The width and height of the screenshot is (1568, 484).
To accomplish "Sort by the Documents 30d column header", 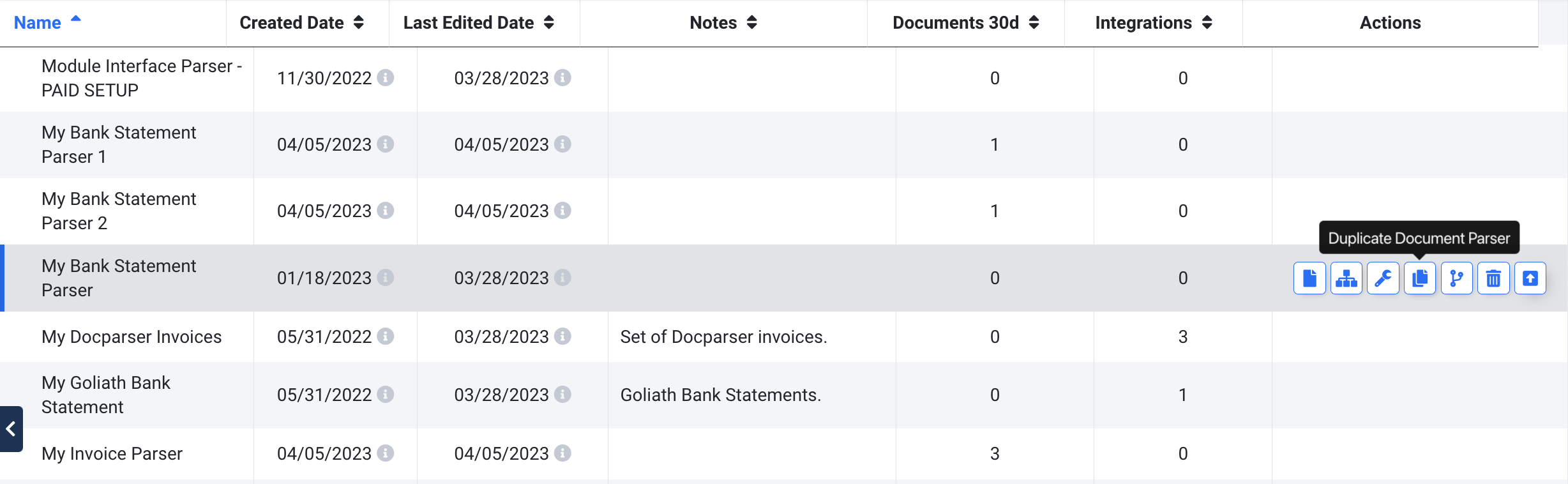I will (965, 23).
